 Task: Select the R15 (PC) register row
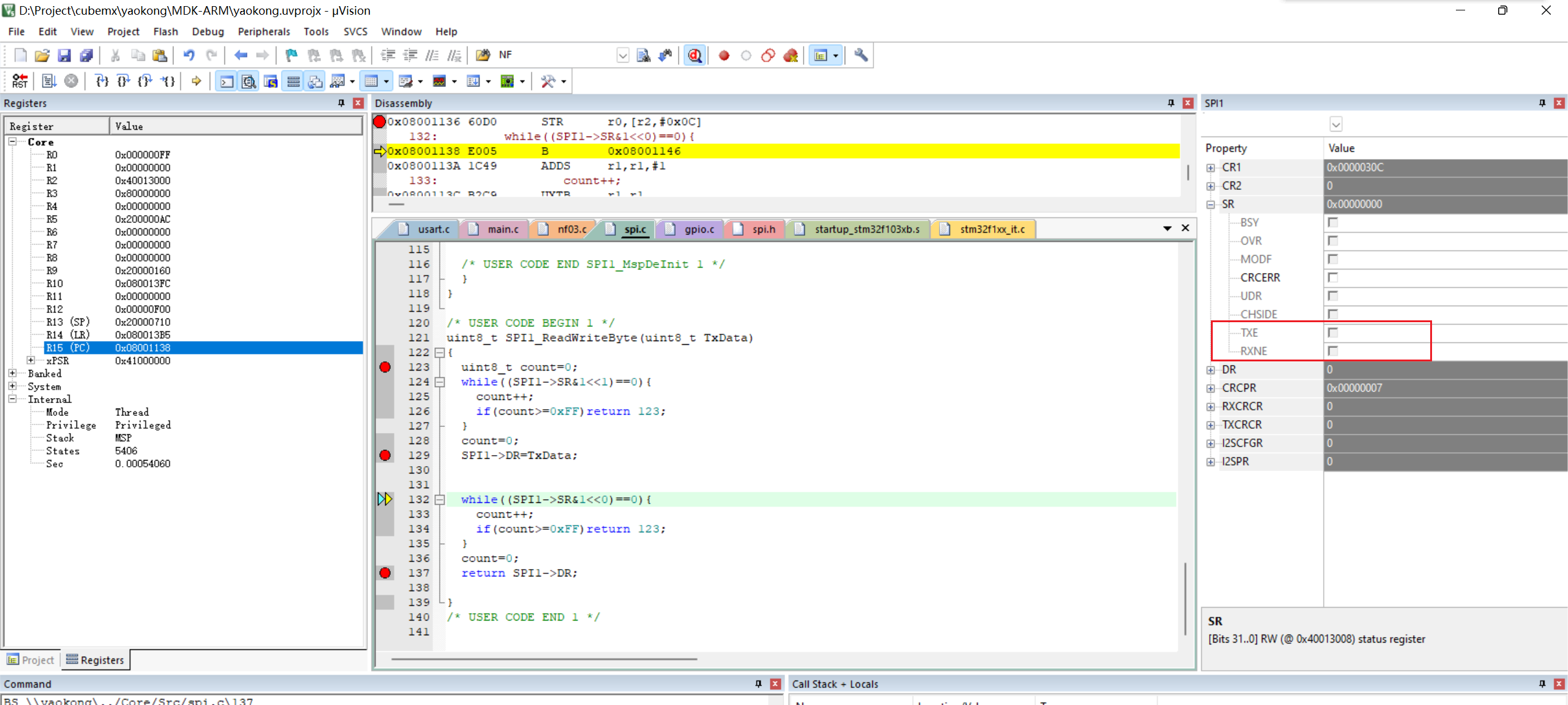tap(203, 347)
